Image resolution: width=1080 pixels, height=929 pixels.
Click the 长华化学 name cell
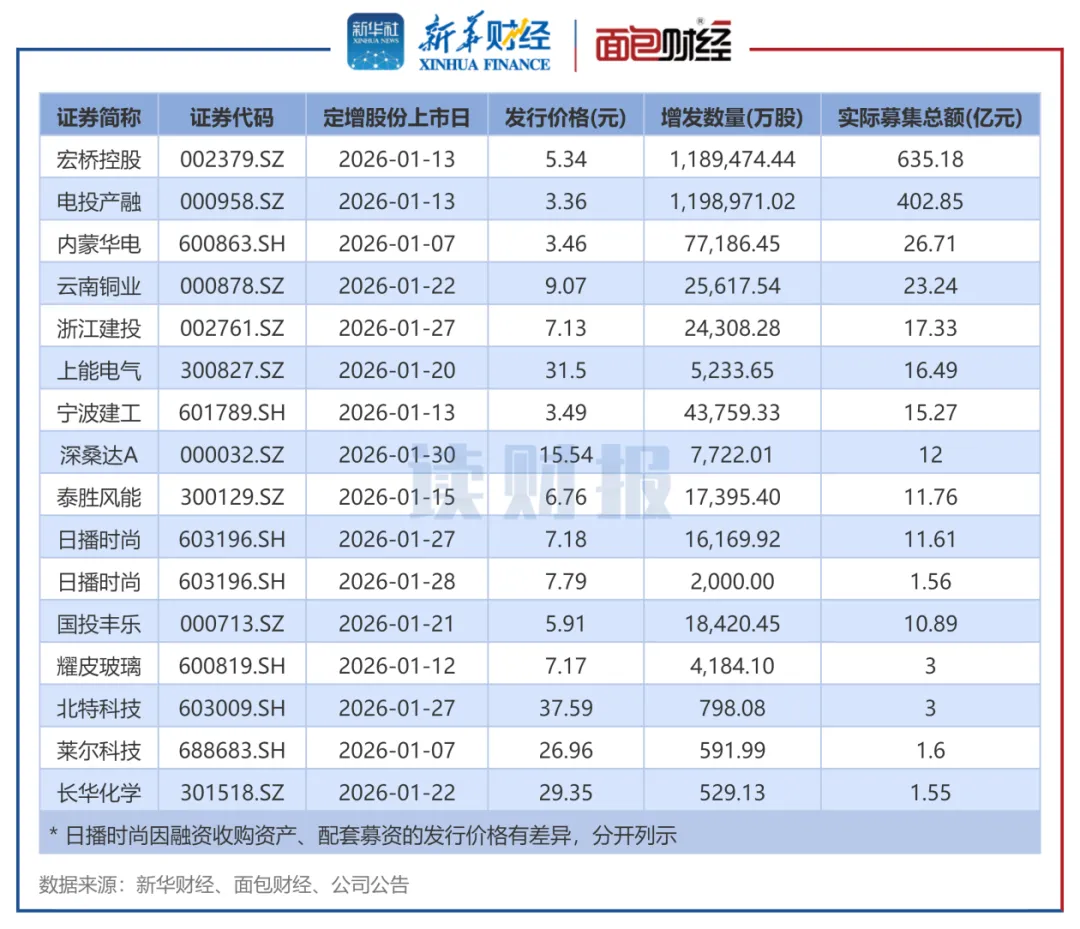98,793
